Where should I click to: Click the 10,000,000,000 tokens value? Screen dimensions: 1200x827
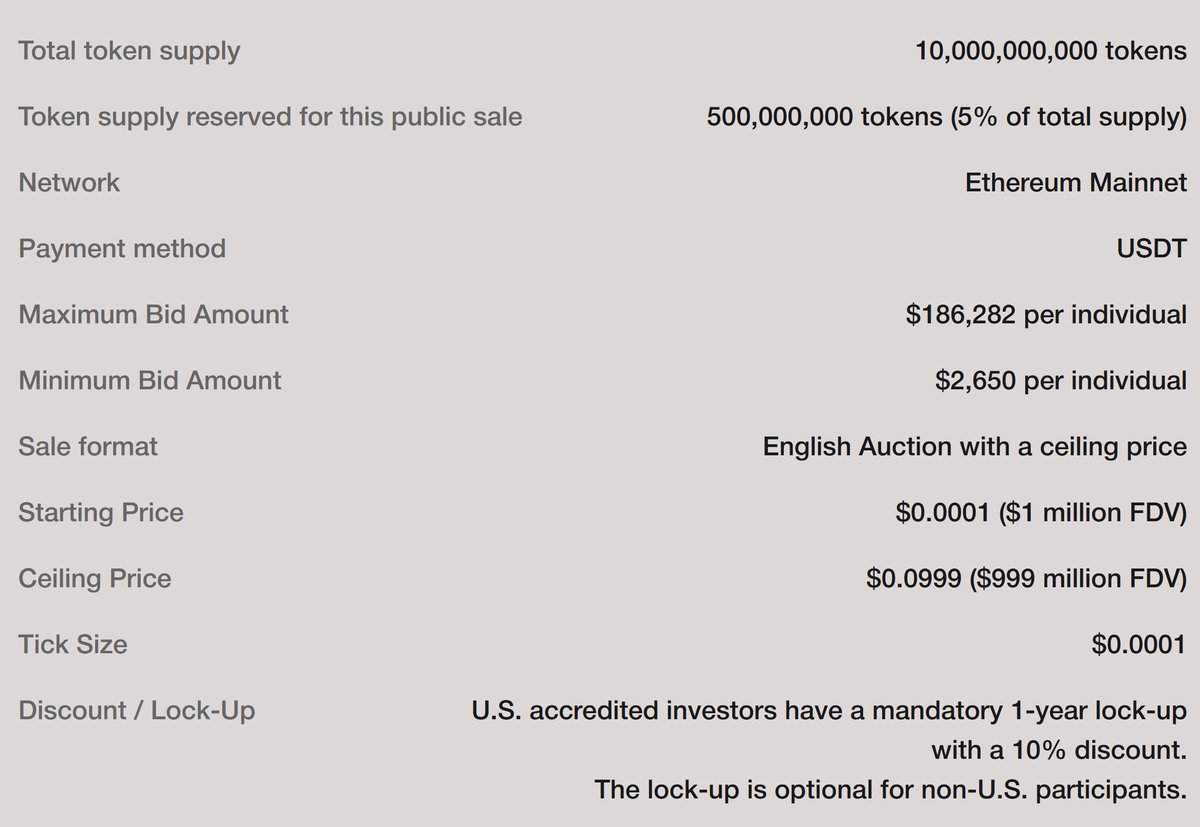tap(1051, 51)
